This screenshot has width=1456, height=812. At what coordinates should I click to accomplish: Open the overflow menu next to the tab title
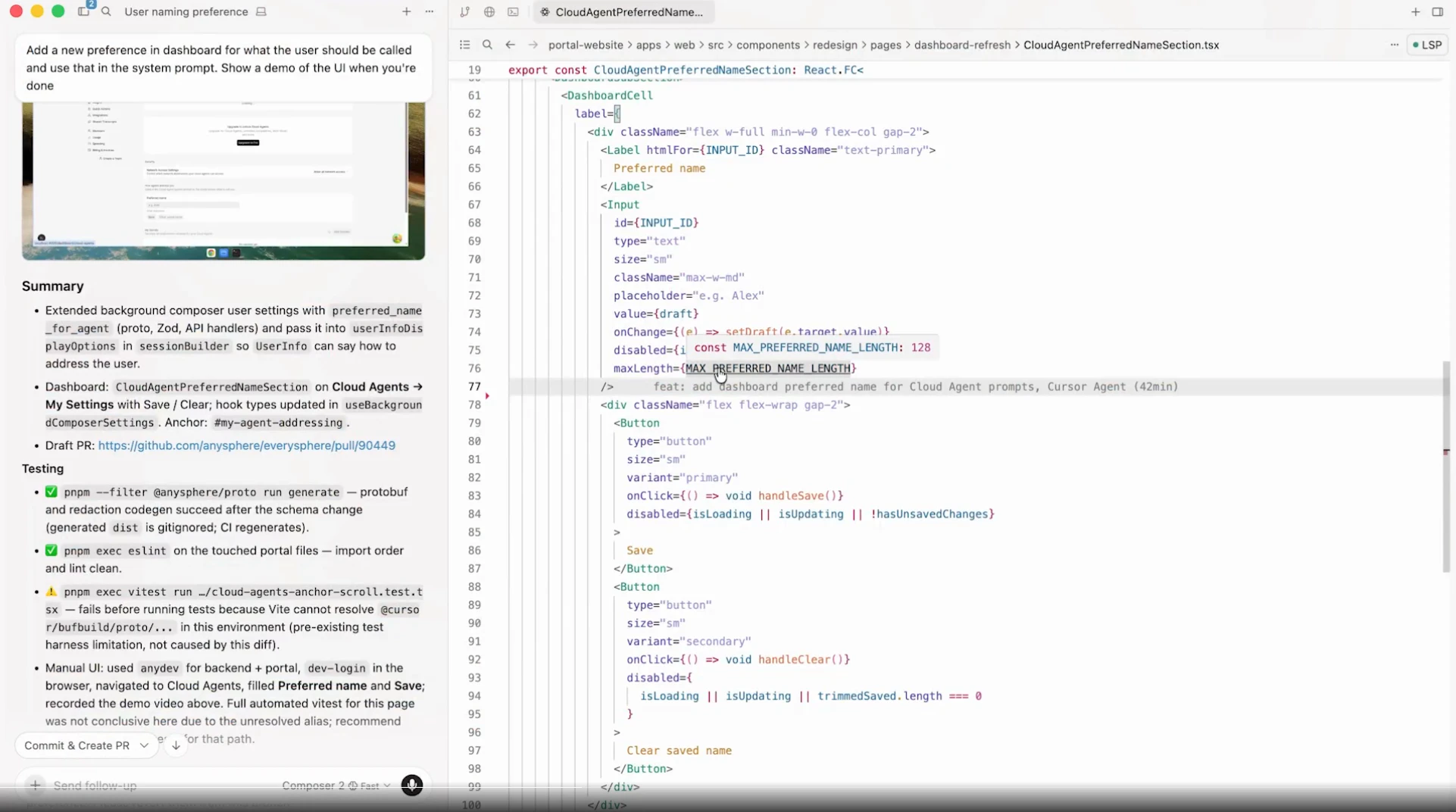pos(430,11)
